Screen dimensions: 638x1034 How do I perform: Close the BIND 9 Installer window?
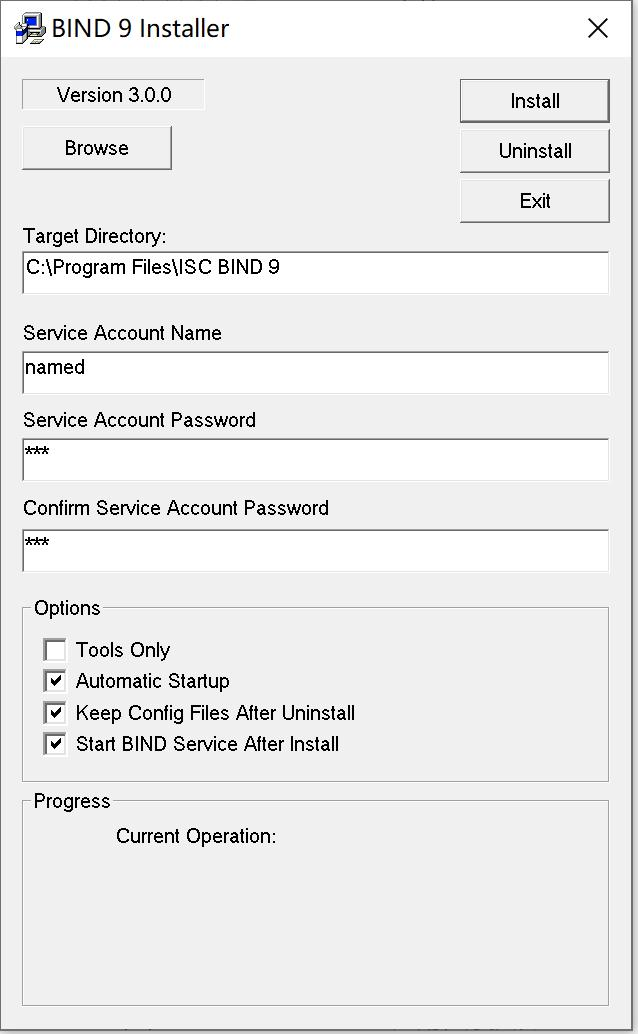598,28
